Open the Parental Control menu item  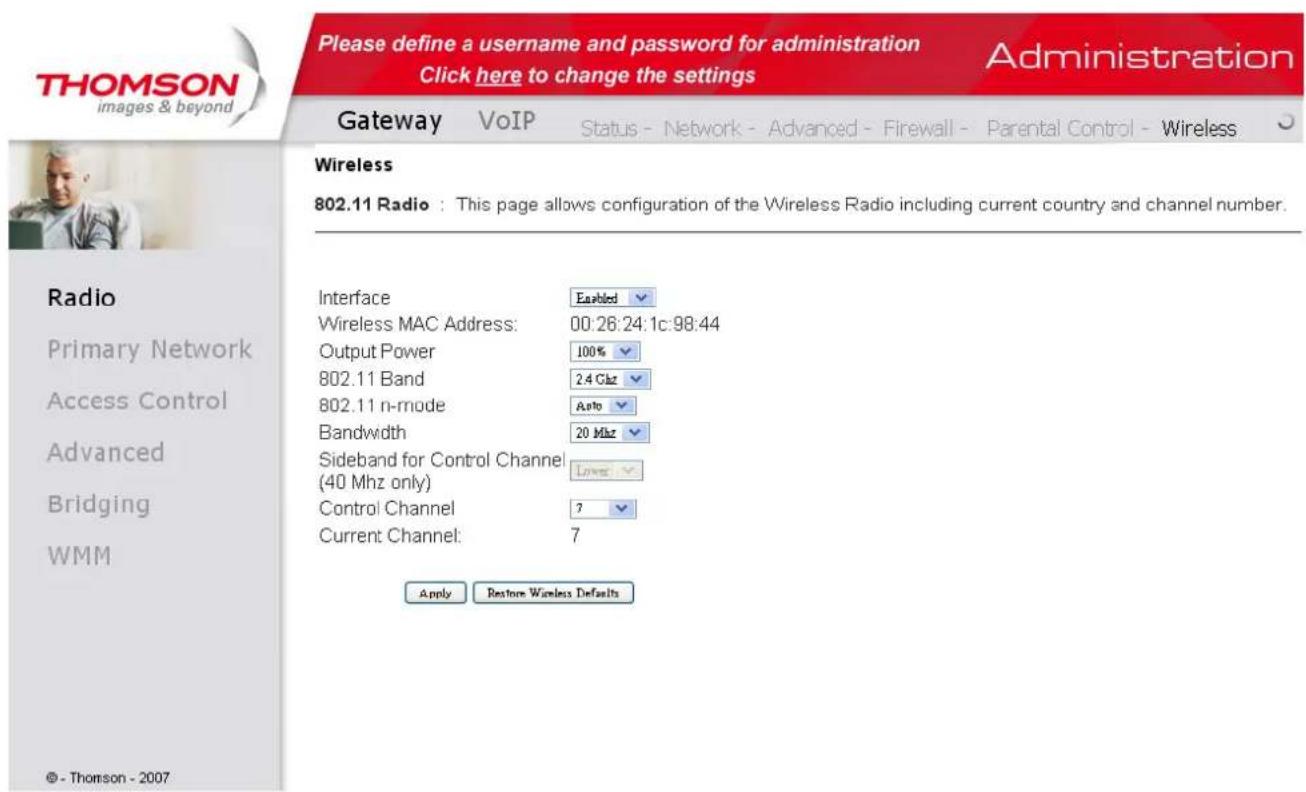click(x=1059, y=128)
